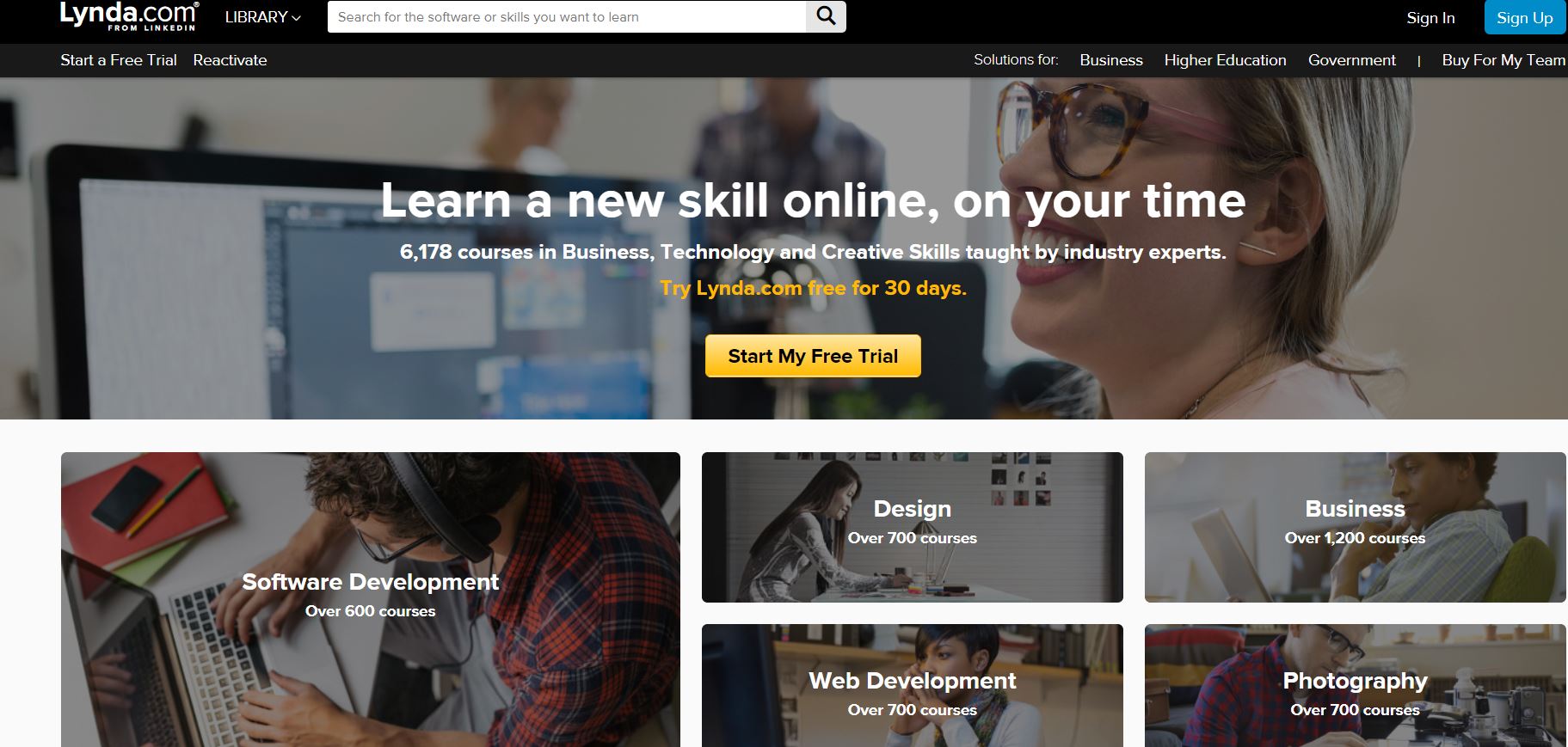Viewport: 1568px width, 747px height.
Task: Click the '6,178 courses in Business' subtitle text
Action: (x=813, y=252)
